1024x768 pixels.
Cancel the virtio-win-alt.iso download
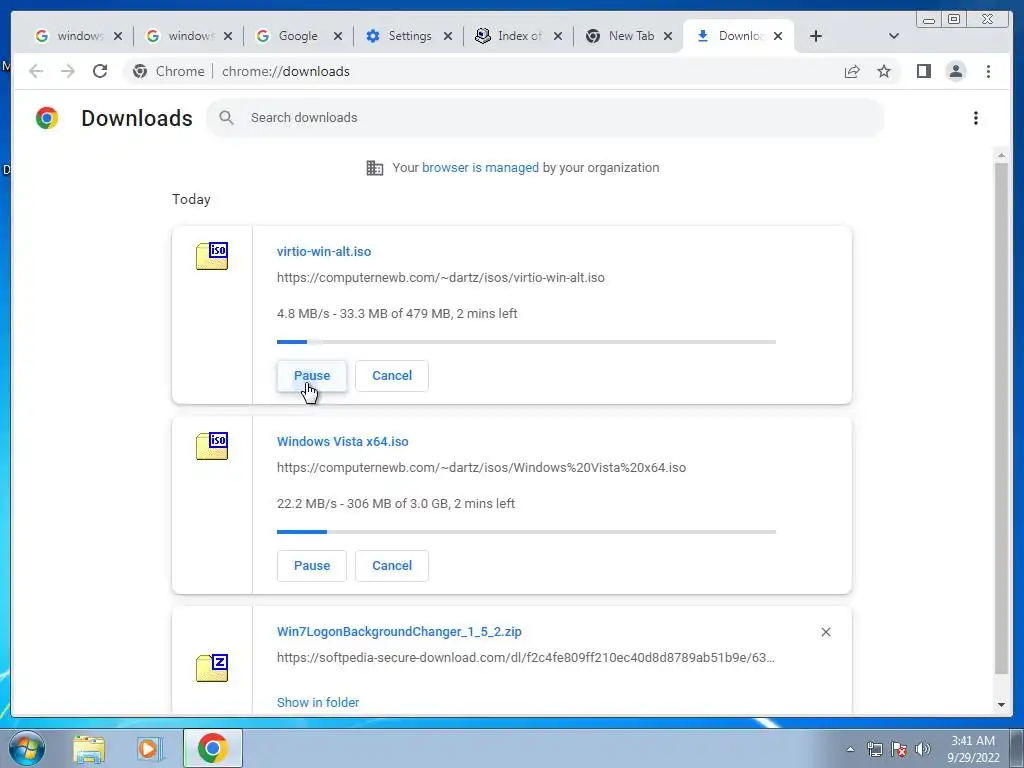tap(392, 376)
